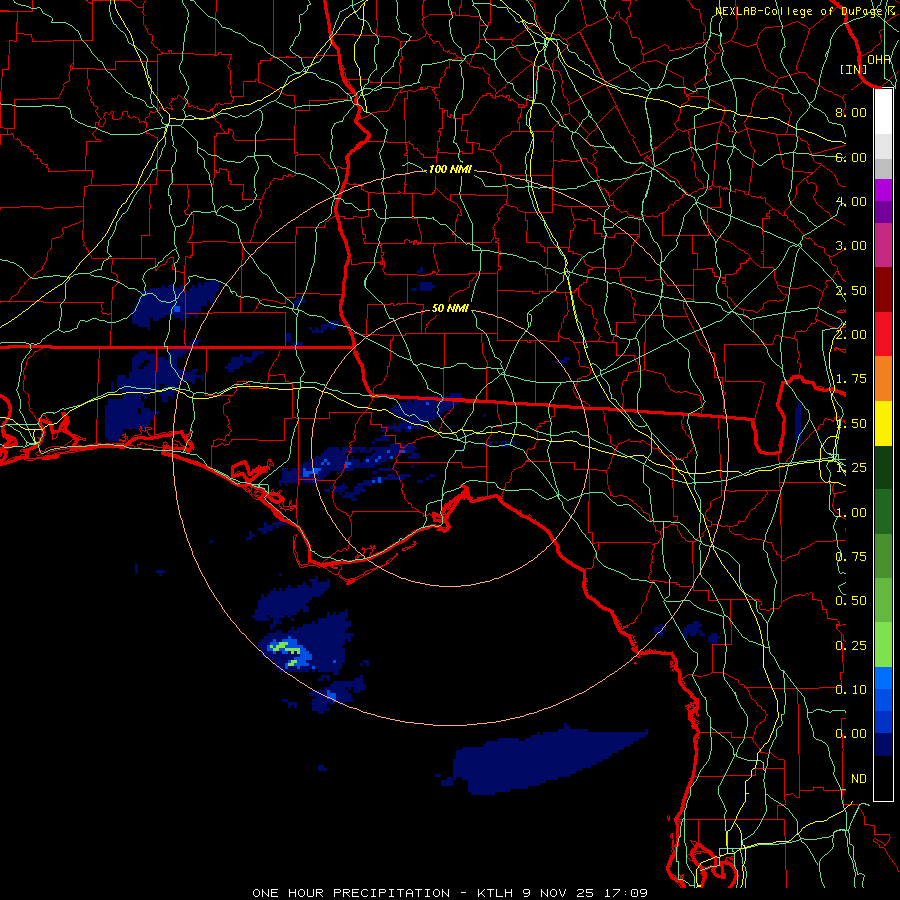Image resolution: width=900 pixels, height=900 pixels.
Task: Click the KTLH station identifier in caption
Action: 495,893
